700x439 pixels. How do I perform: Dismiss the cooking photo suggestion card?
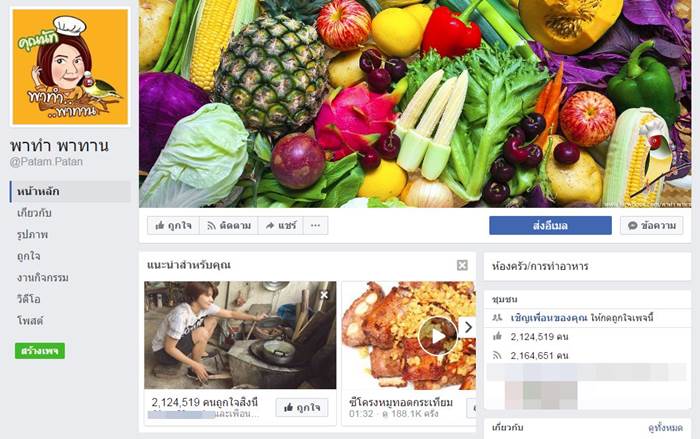pyautogui.click(x=324, y=295)
